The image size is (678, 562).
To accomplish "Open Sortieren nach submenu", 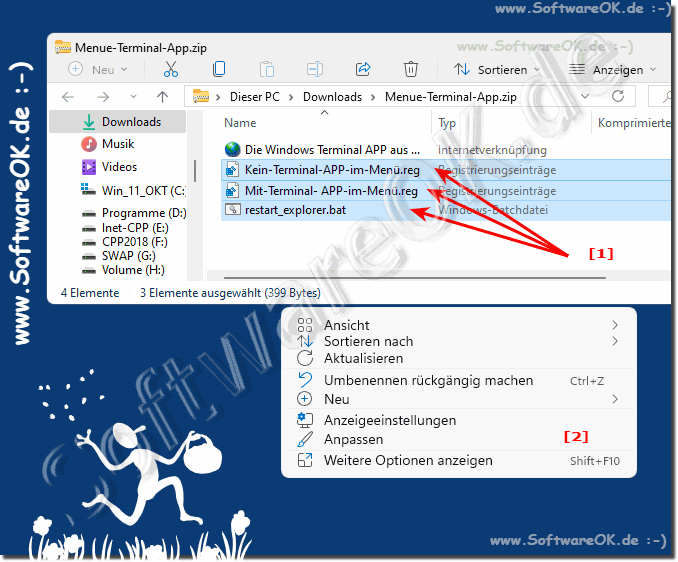I will pyautogui.click(x=458, y=342).
